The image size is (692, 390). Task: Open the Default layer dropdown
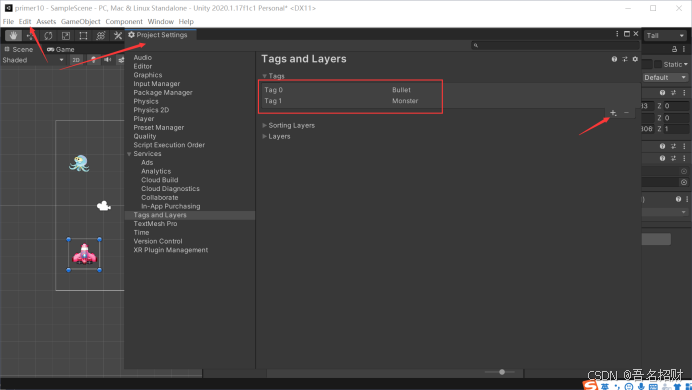[665, 77]
